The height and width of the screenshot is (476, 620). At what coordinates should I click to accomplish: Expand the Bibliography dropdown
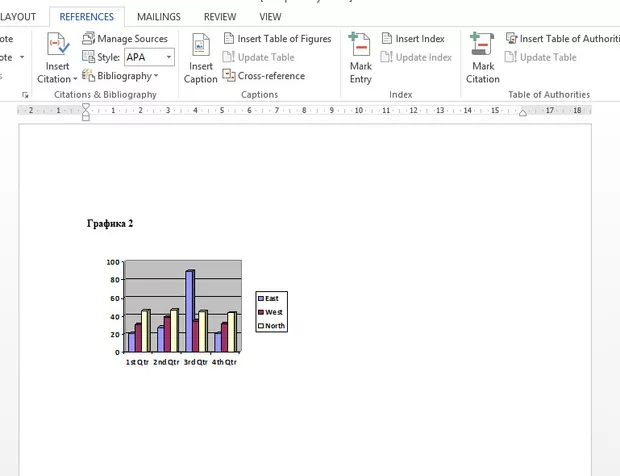point(157,76)
